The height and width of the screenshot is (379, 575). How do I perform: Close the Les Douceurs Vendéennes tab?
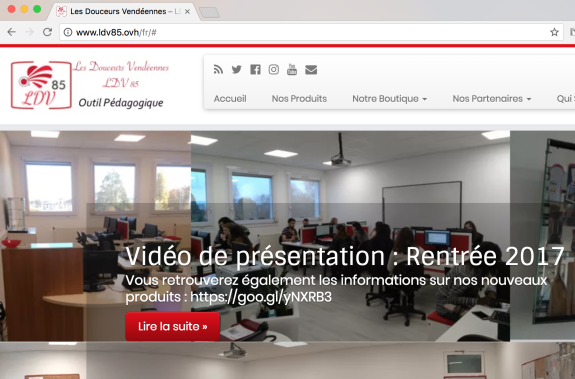pyautogui.click(x=187, y=11)
